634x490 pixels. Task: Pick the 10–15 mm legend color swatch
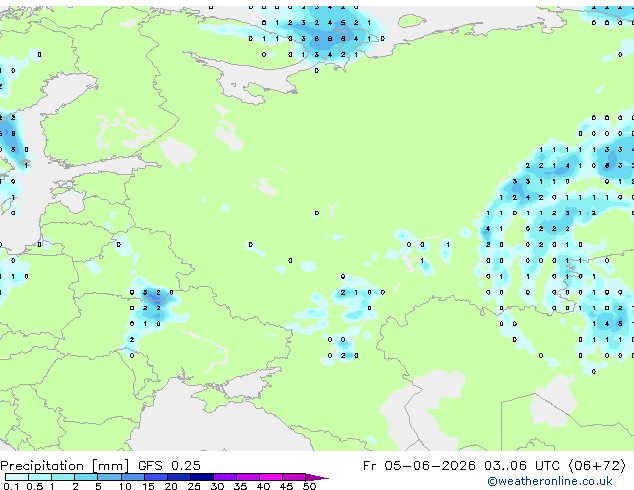pos(133,477)
